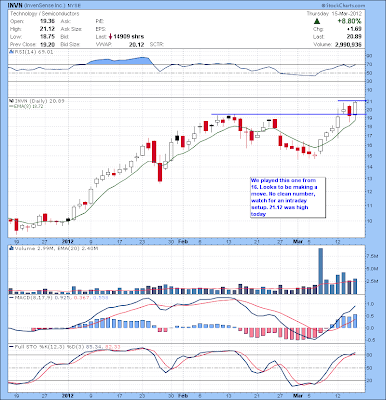Open the StockCharts.com copyright link
Viewport: 386px width, 400px height.
pyautogui.click(x=343, y=6)
